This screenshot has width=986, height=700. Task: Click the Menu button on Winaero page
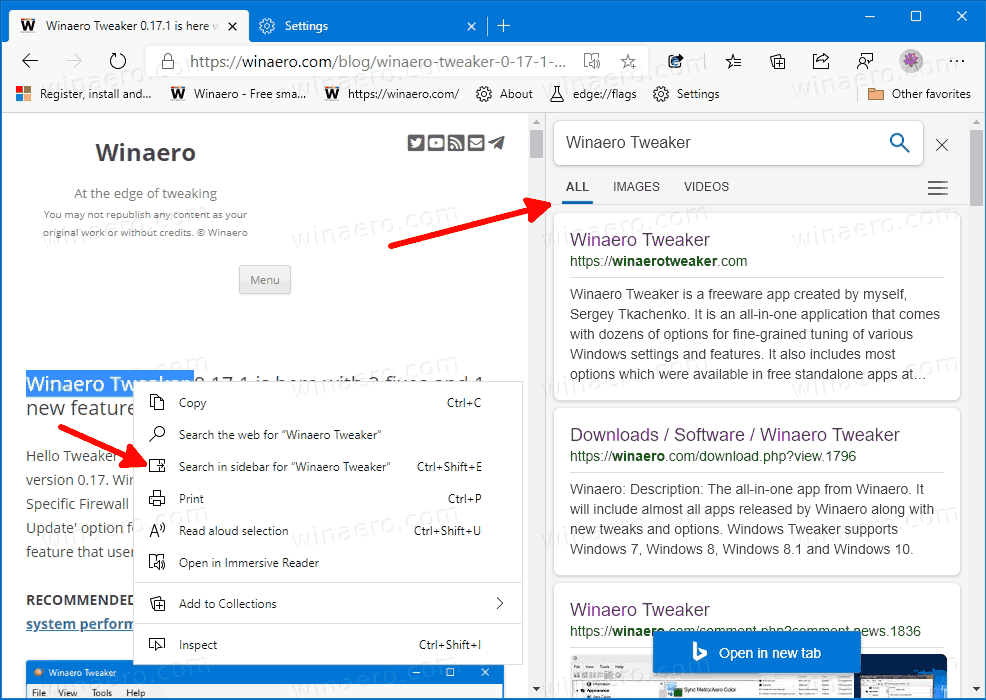[x=265, y=280]
